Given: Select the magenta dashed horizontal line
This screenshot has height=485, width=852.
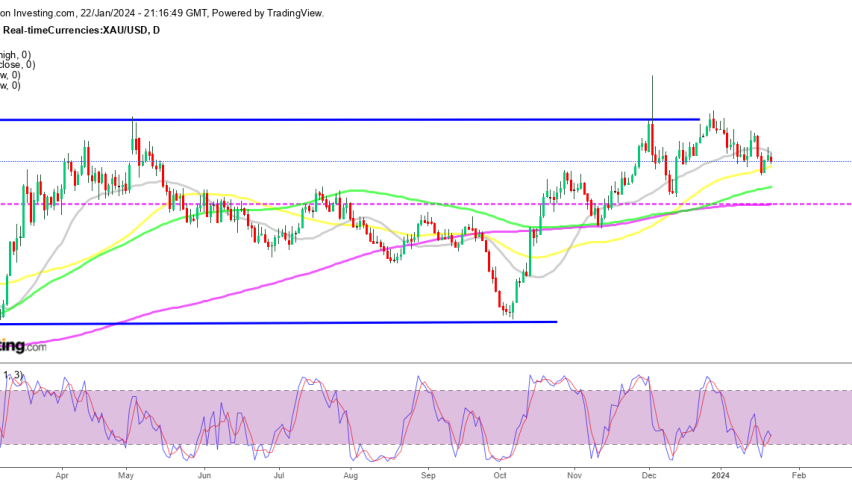Looking at the screenshot, I should (426, 204).
